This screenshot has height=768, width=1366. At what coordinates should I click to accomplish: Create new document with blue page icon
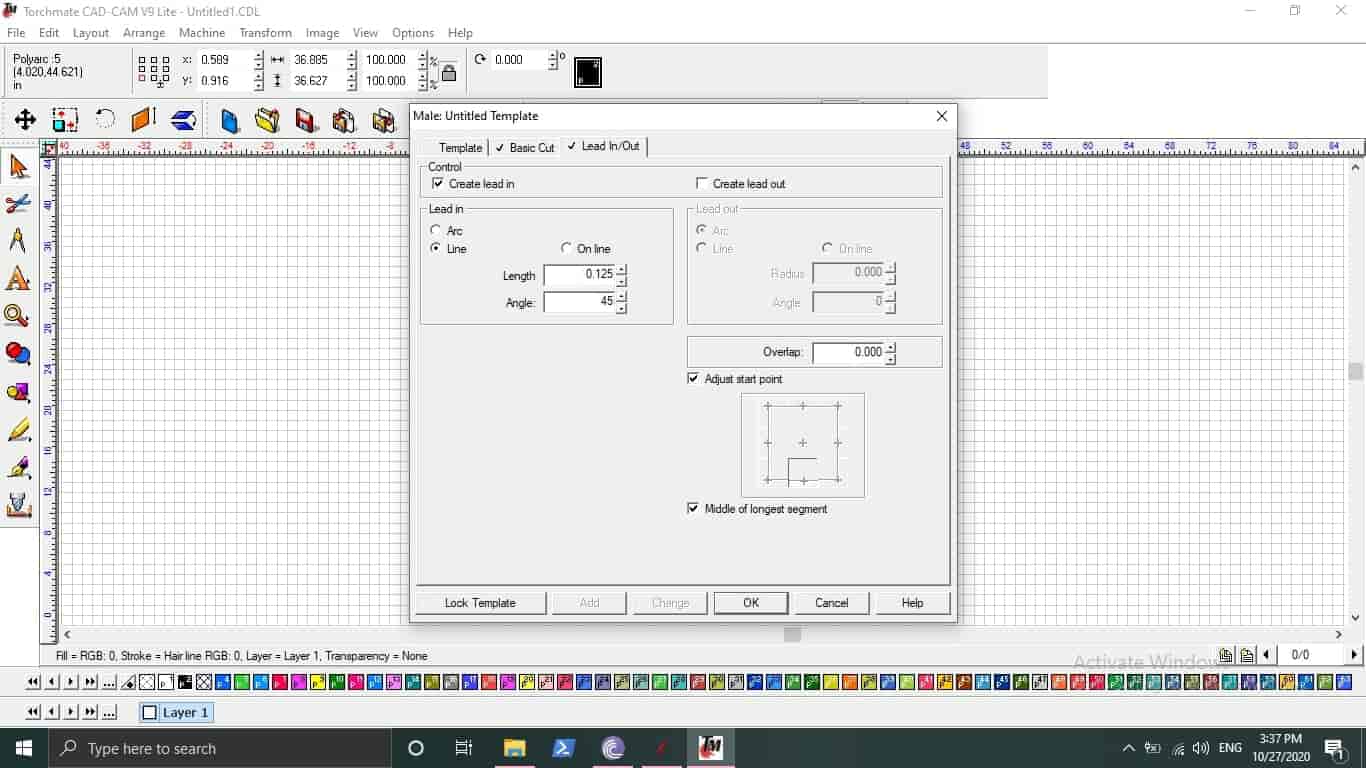(x=230, y=121)
